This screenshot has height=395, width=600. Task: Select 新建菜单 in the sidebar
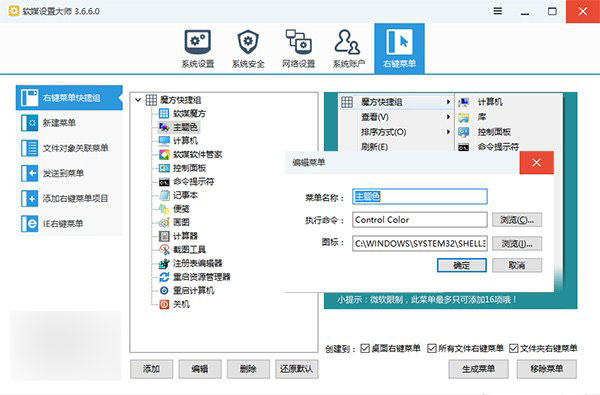click(69, 123)
